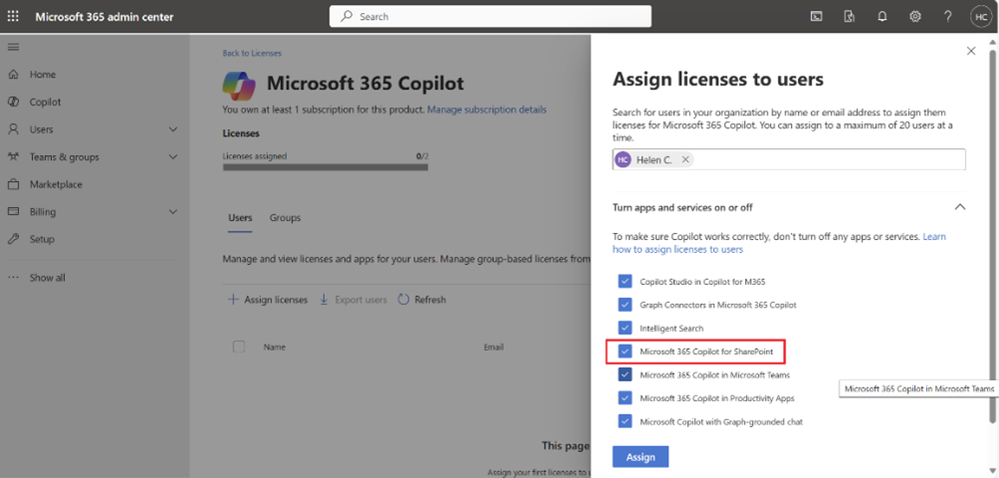
Task: Click the Teams & groups icon
Action: pyautogui.click(x=13, y=157)
